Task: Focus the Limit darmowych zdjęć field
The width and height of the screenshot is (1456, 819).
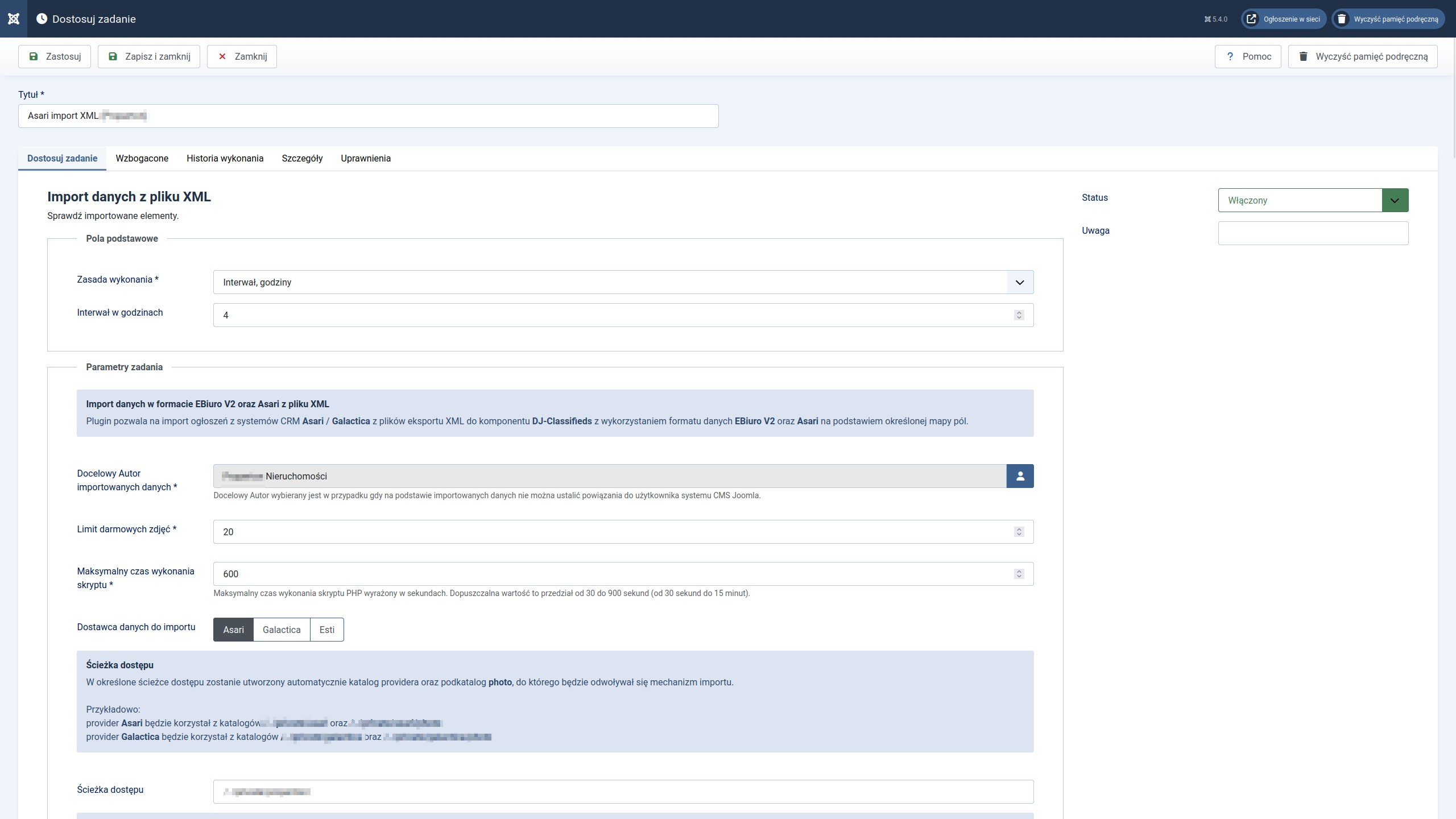Action: [x=623, y=532]
